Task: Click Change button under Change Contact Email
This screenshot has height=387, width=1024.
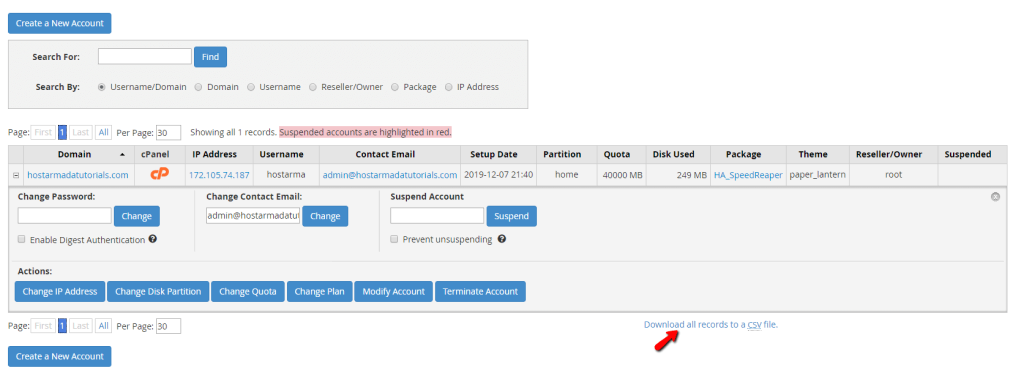Action: point(325,216)
